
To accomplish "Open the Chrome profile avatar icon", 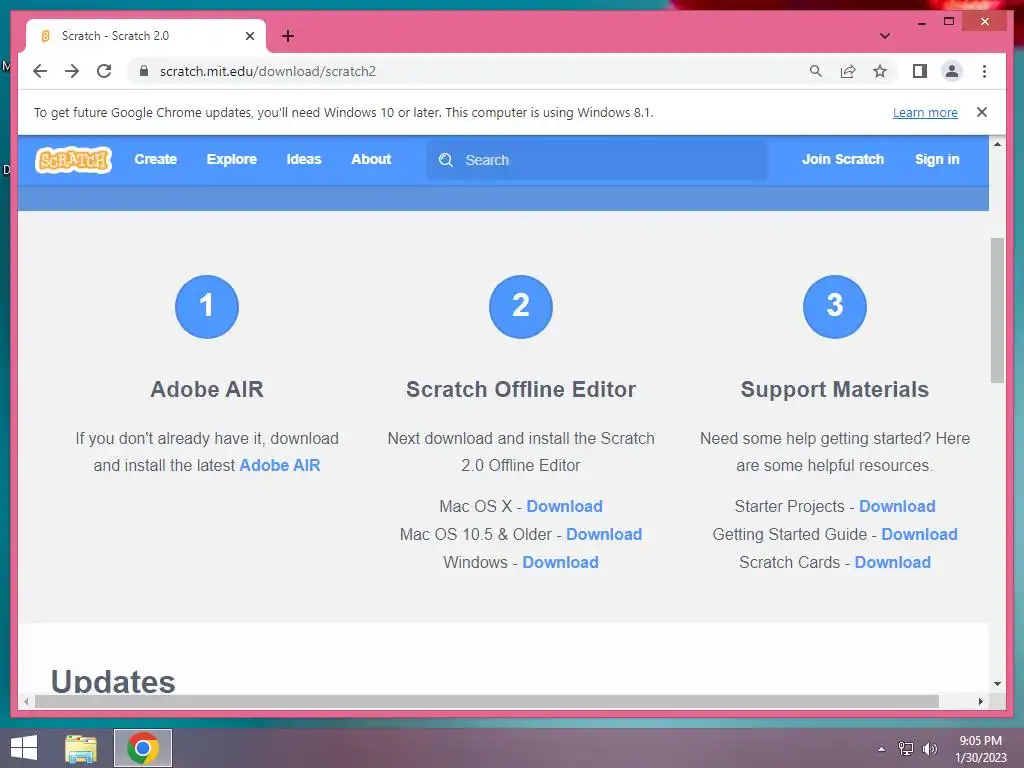I will pyautogui.click(x=952, y=71).
